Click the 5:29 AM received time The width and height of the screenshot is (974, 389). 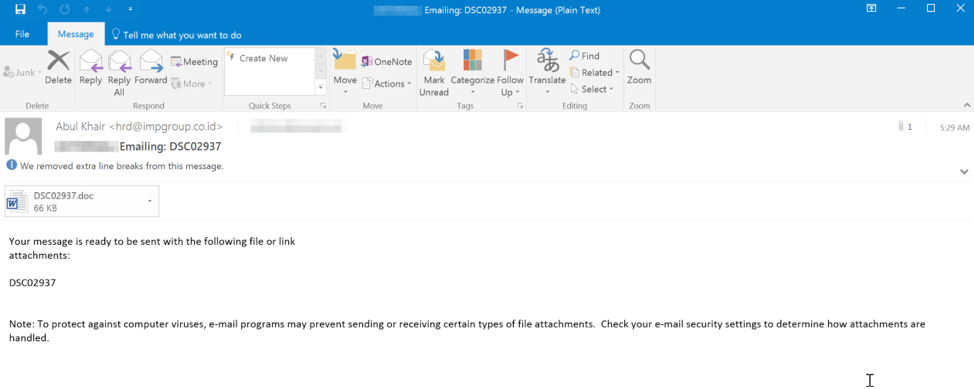955,127
